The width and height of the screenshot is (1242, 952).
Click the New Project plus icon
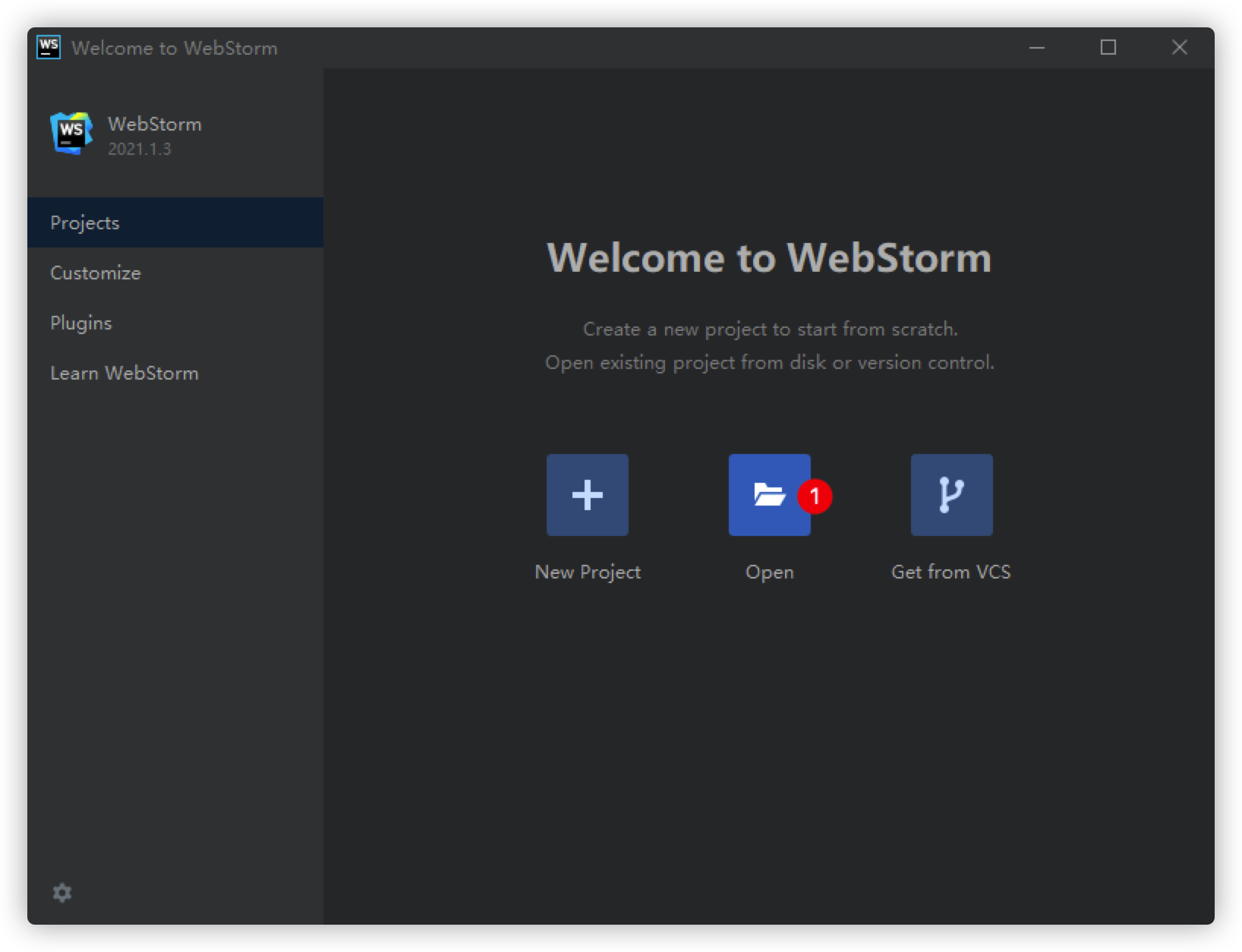pos(587,495)
